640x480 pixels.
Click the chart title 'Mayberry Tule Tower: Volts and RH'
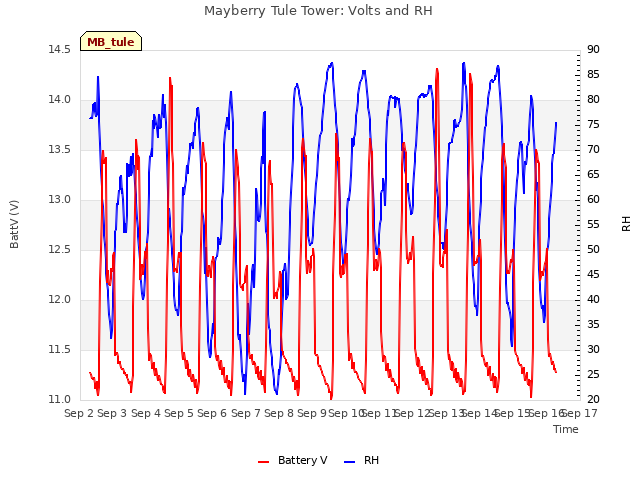(x=318, y=10)
